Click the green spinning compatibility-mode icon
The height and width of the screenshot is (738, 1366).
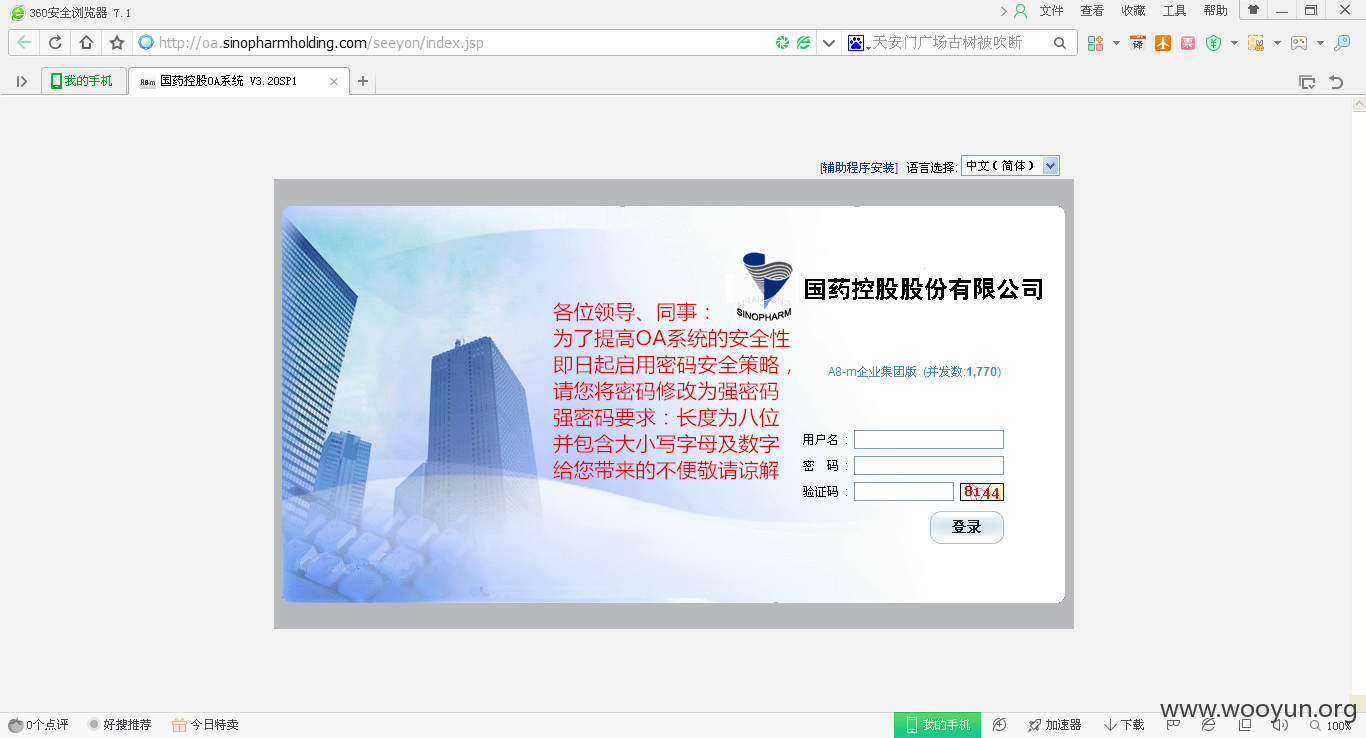783,43
